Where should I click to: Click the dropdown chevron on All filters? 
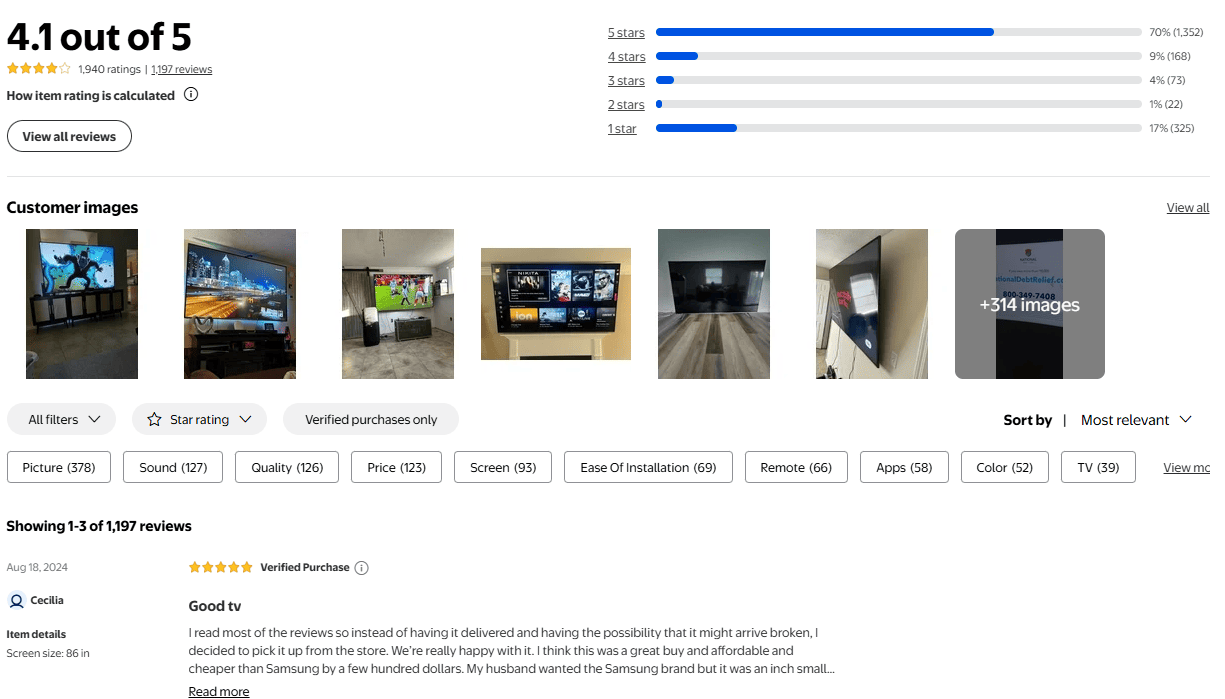[x=96, y=419]
